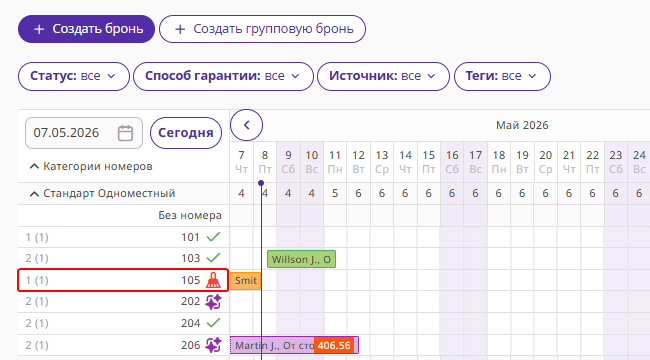Open the Статус filter dropdown
The height and width of the screenshot is (360, 650).
click(x=74, y=76)
